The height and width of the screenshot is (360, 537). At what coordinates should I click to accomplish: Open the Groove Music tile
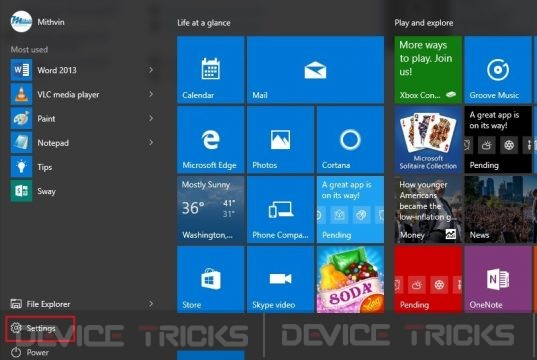498,70
